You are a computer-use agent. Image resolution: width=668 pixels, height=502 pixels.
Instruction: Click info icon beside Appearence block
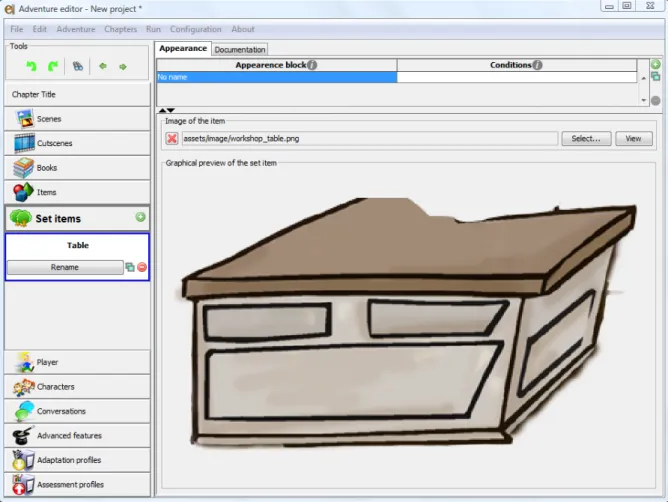[312, 65]
